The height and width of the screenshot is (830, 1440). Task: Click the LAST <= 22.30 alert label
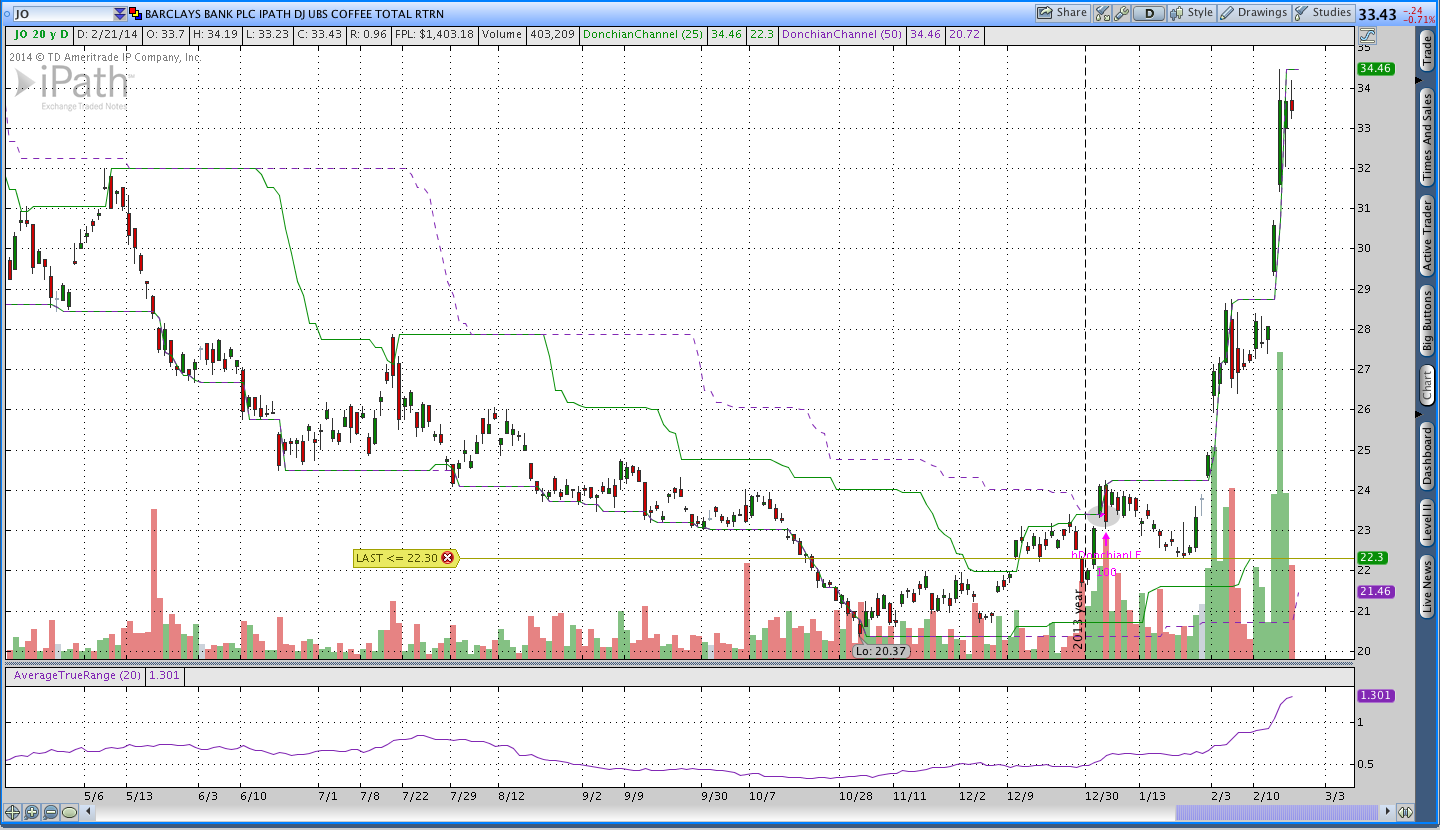[397, 558]
